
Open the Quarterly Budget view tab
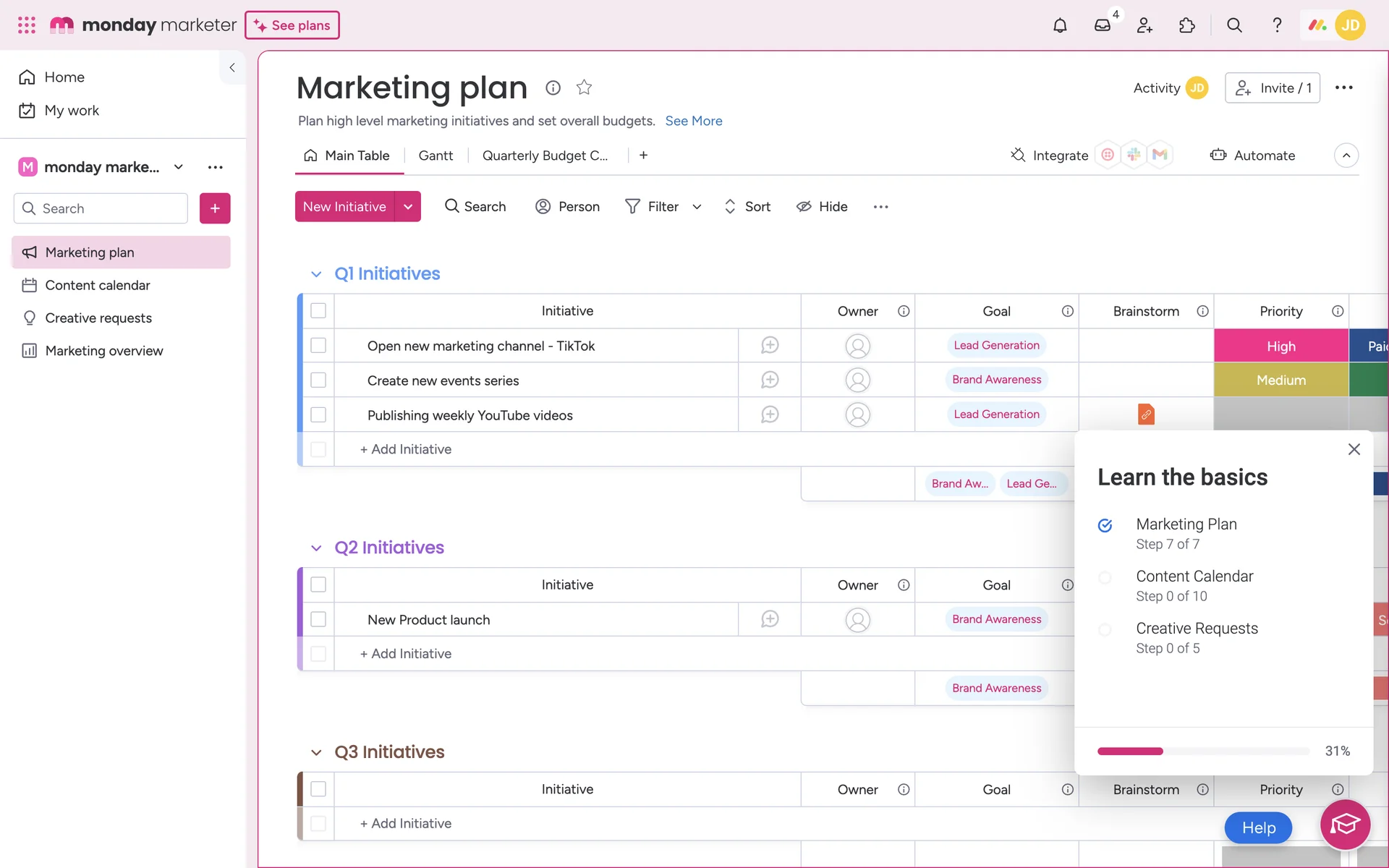pyautogui.click(x=545, y=156)
